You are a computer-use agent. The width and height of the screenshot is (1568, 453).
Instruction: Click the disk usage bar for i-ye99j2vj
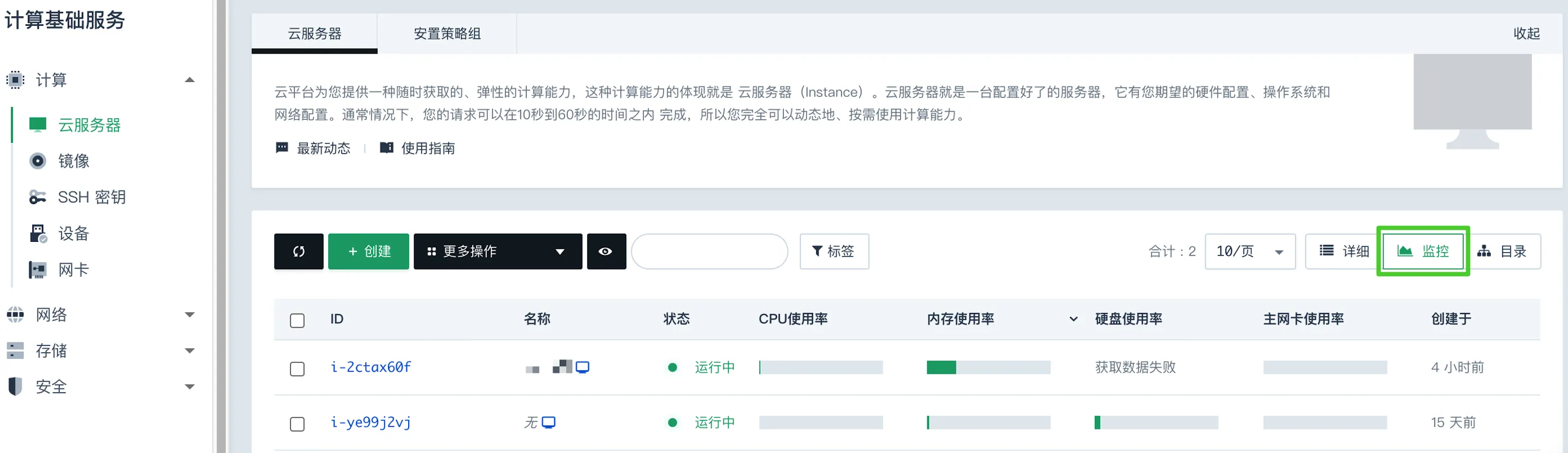click(1157, 422)
